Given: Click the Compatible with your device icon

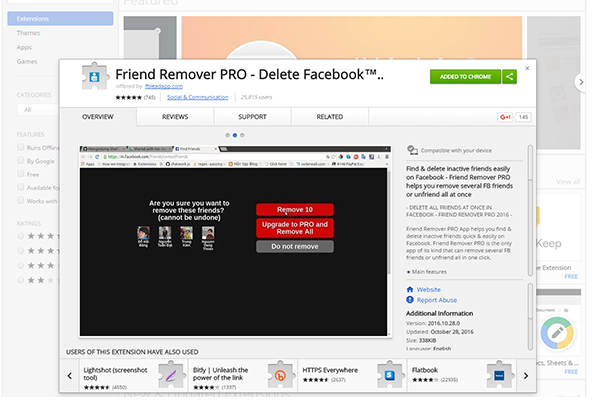Looking at the screenshot, I should (412, 150).
